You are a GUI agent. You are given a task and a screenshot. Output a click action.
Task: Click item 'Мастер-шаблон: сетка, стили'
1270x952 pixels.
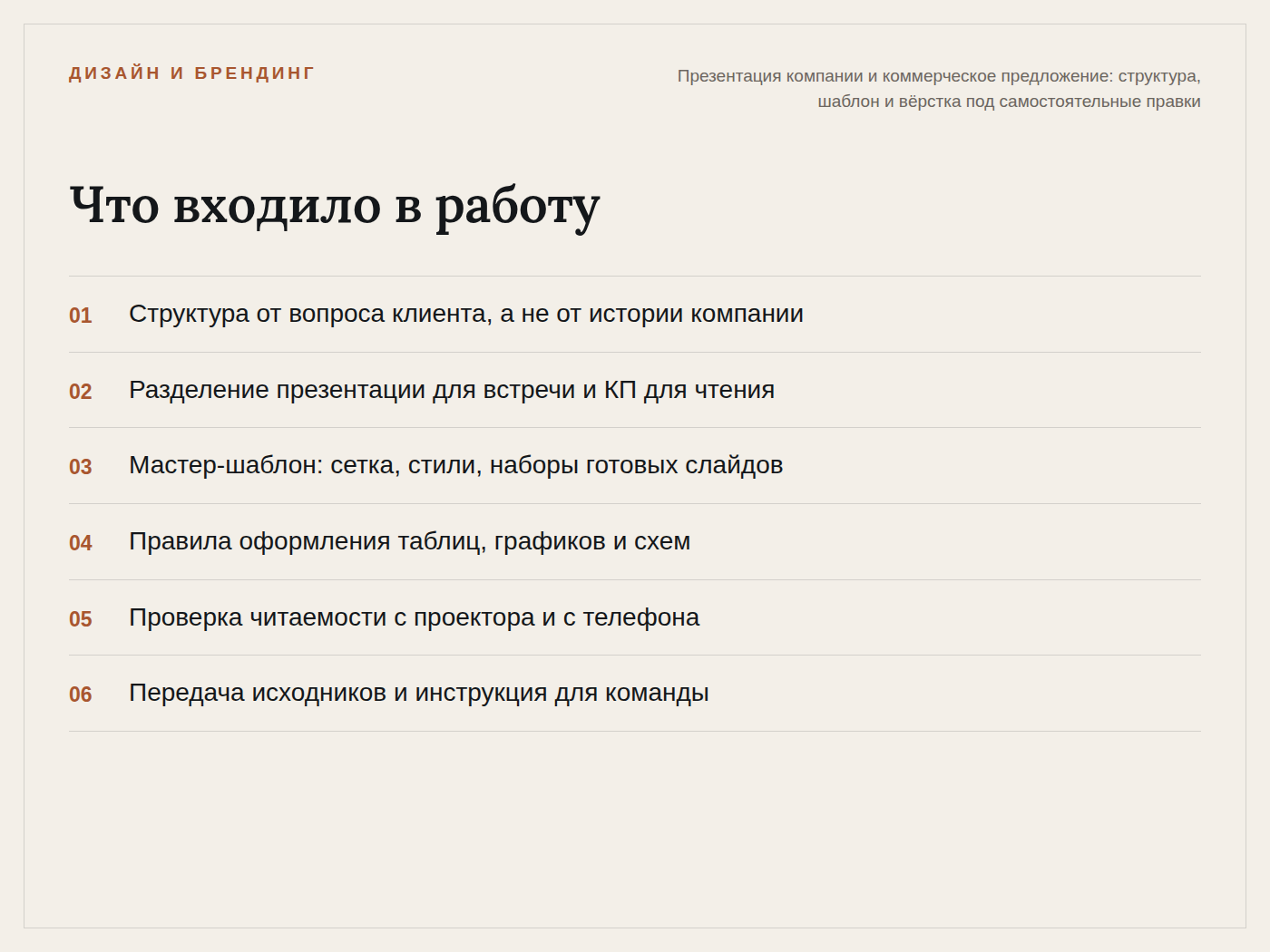[x=455, y=465]
